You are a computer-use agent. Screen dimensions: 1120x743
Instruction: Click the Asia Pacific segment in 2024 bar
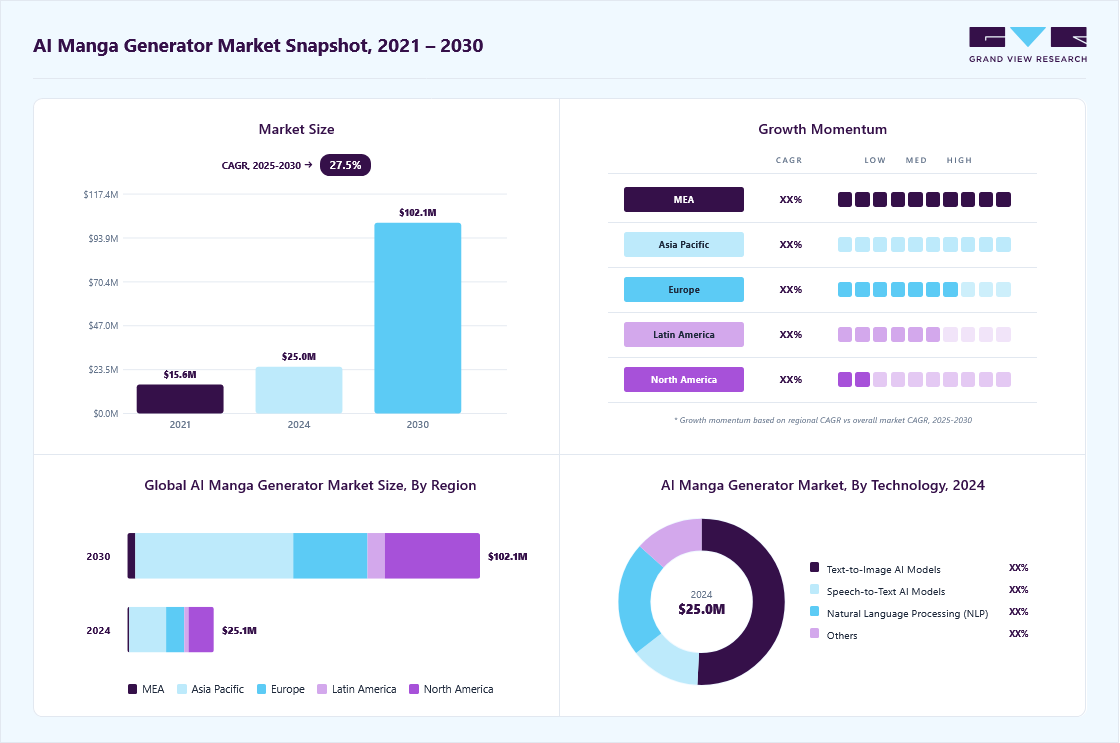148,629
